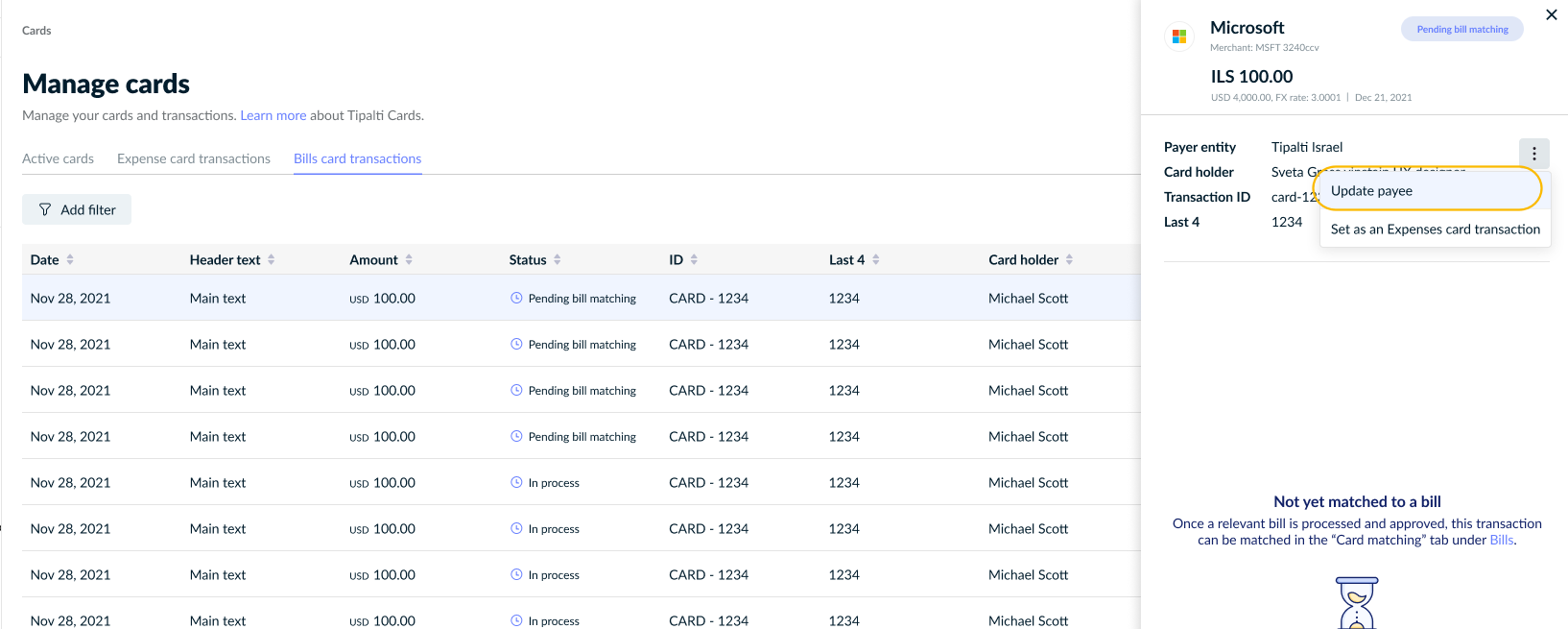This screenshot has height=629, width=1568.
Task: Switch to Active cards tab
Action: click(x=58, y=158)
